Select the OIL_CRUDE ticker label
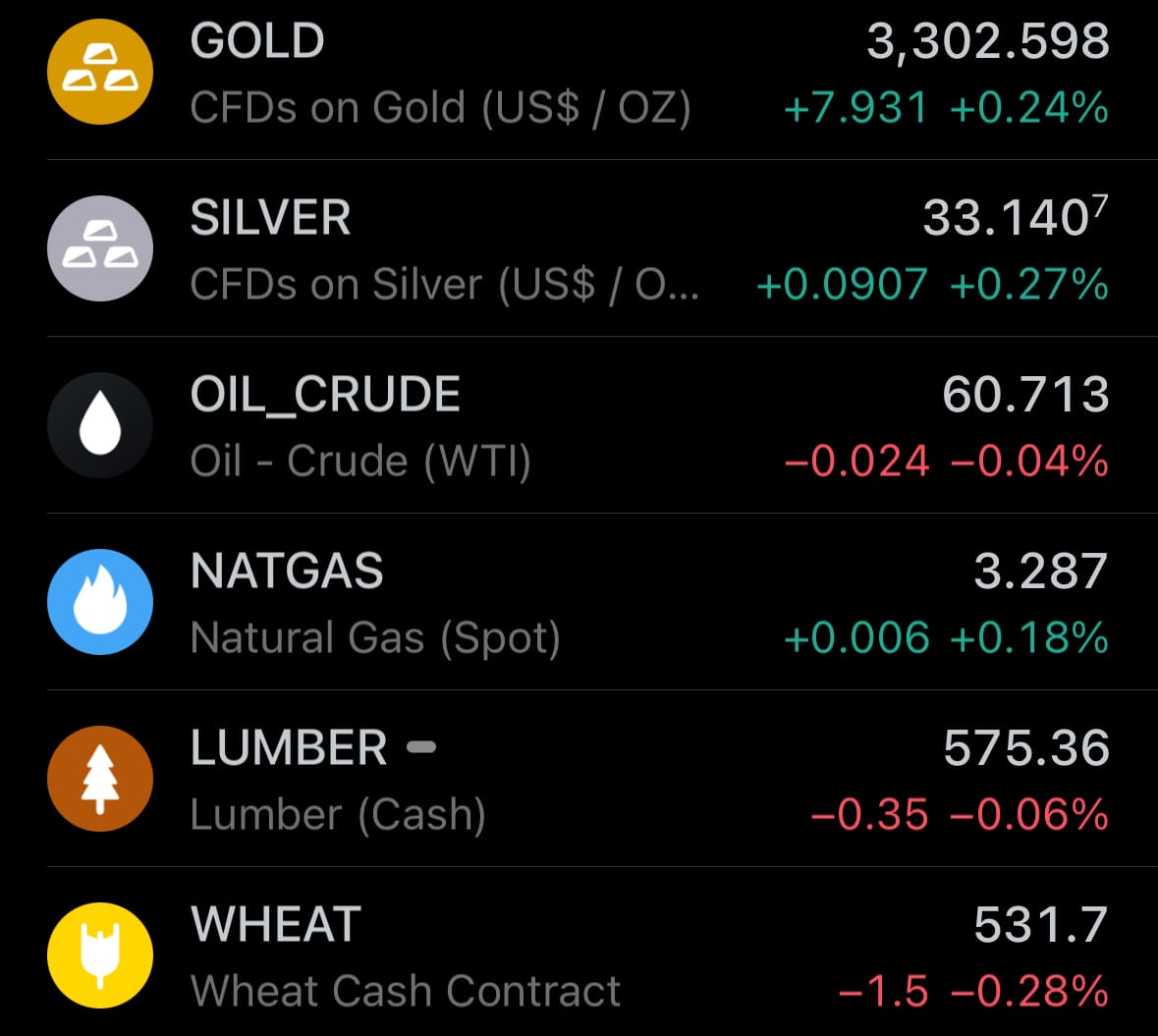This screenshot has height=1036, width=1158. point(325,395)
